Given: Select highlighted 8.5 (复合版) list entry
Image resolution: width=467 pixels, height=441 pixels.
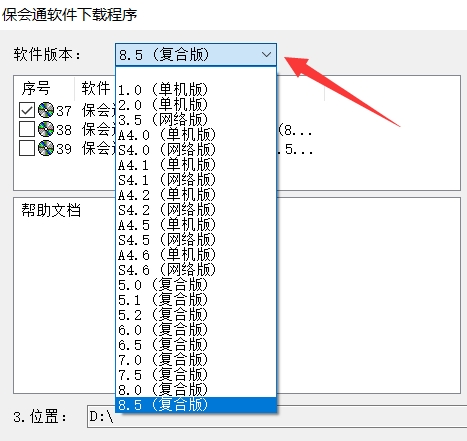Looking at the screenshot, I should tap(196, 405).
